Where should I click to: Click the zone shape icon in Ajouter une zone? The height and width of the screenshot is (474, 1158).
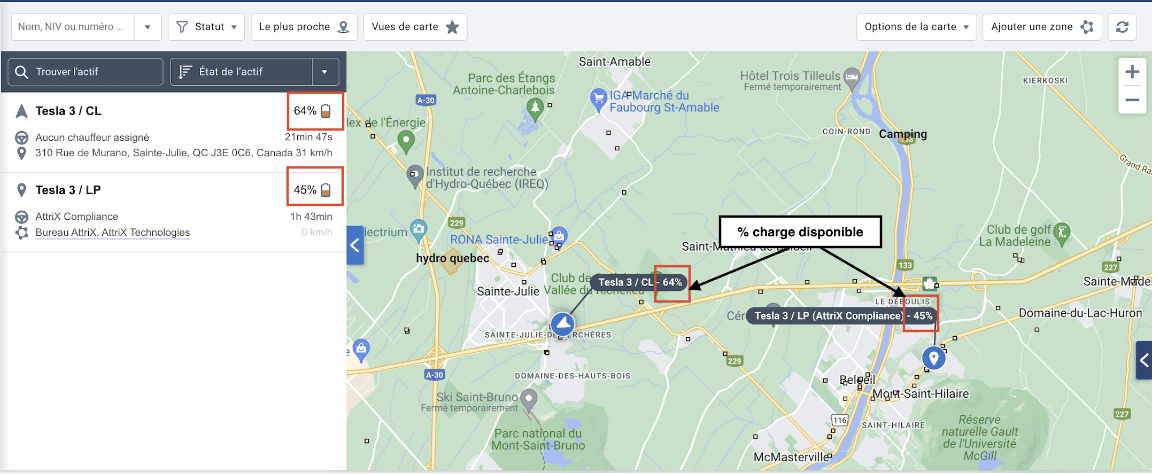(x=1087, y=27)
